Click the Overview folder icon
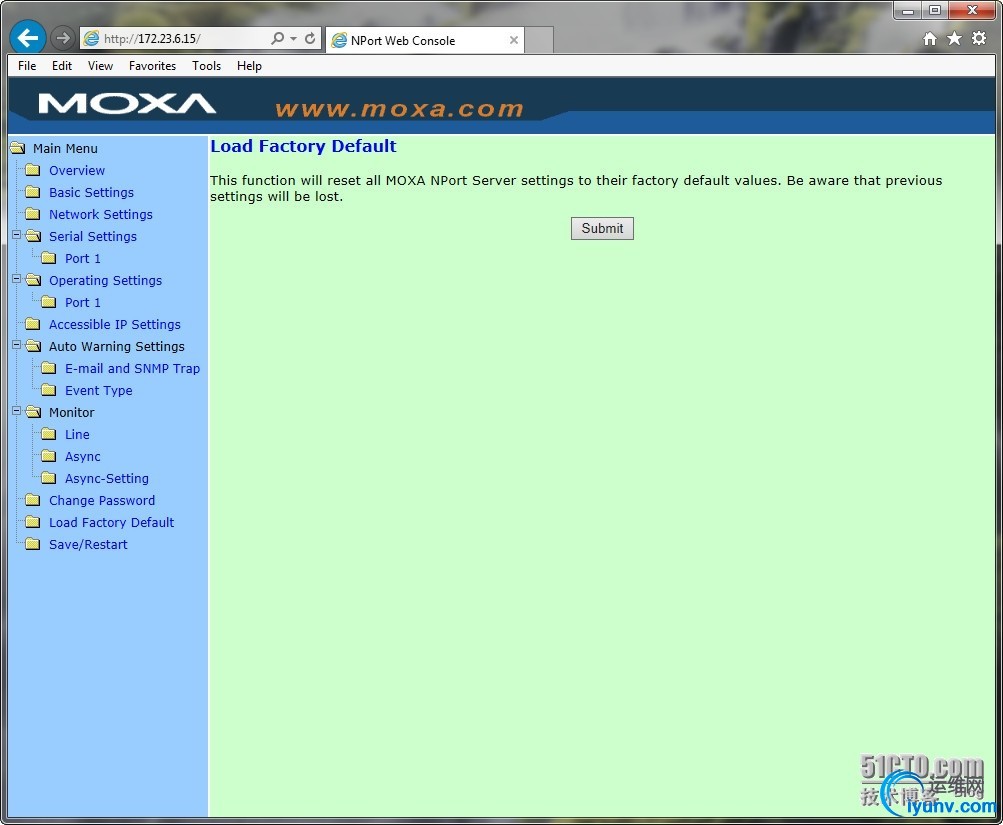Image resolution: width=1003 pixels, height=825 pixels. pos(33,170)
